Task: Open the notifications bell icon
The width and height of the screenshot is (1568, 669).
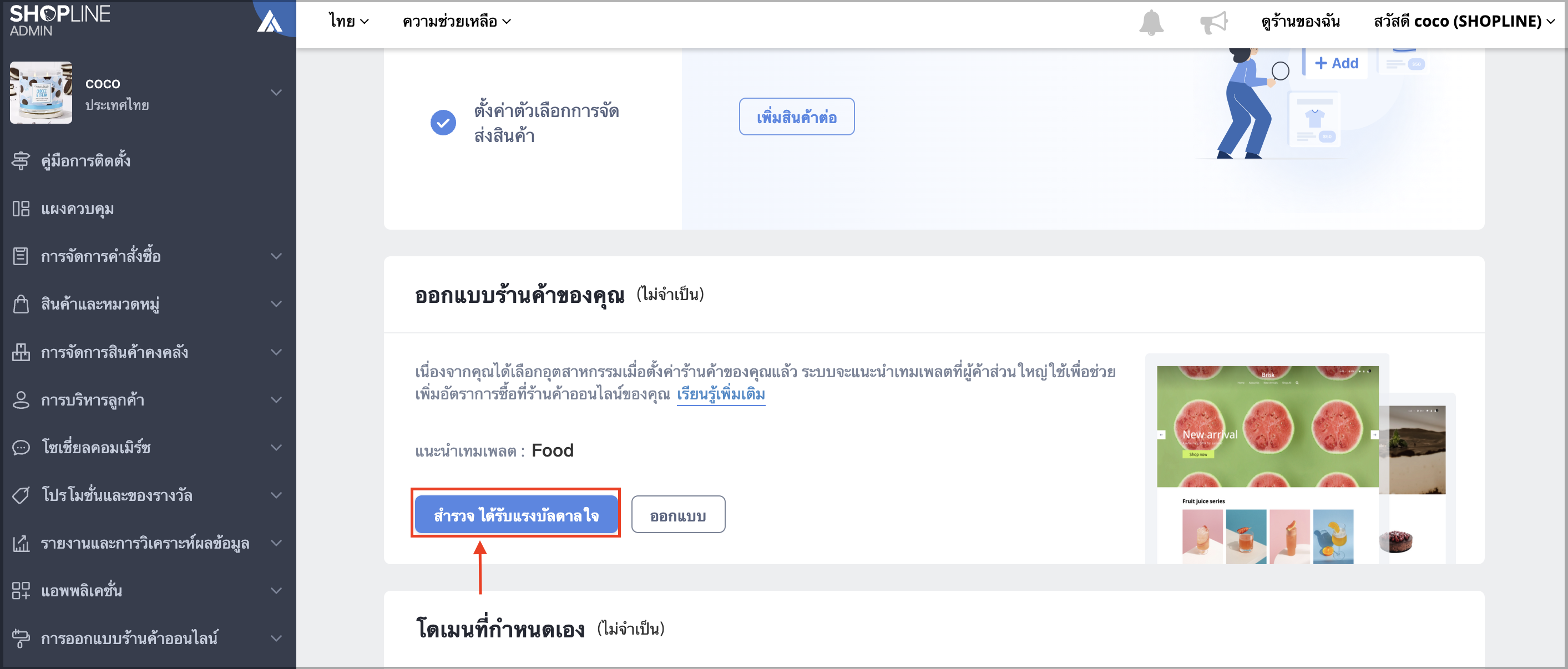Action: pos(1151,23)
